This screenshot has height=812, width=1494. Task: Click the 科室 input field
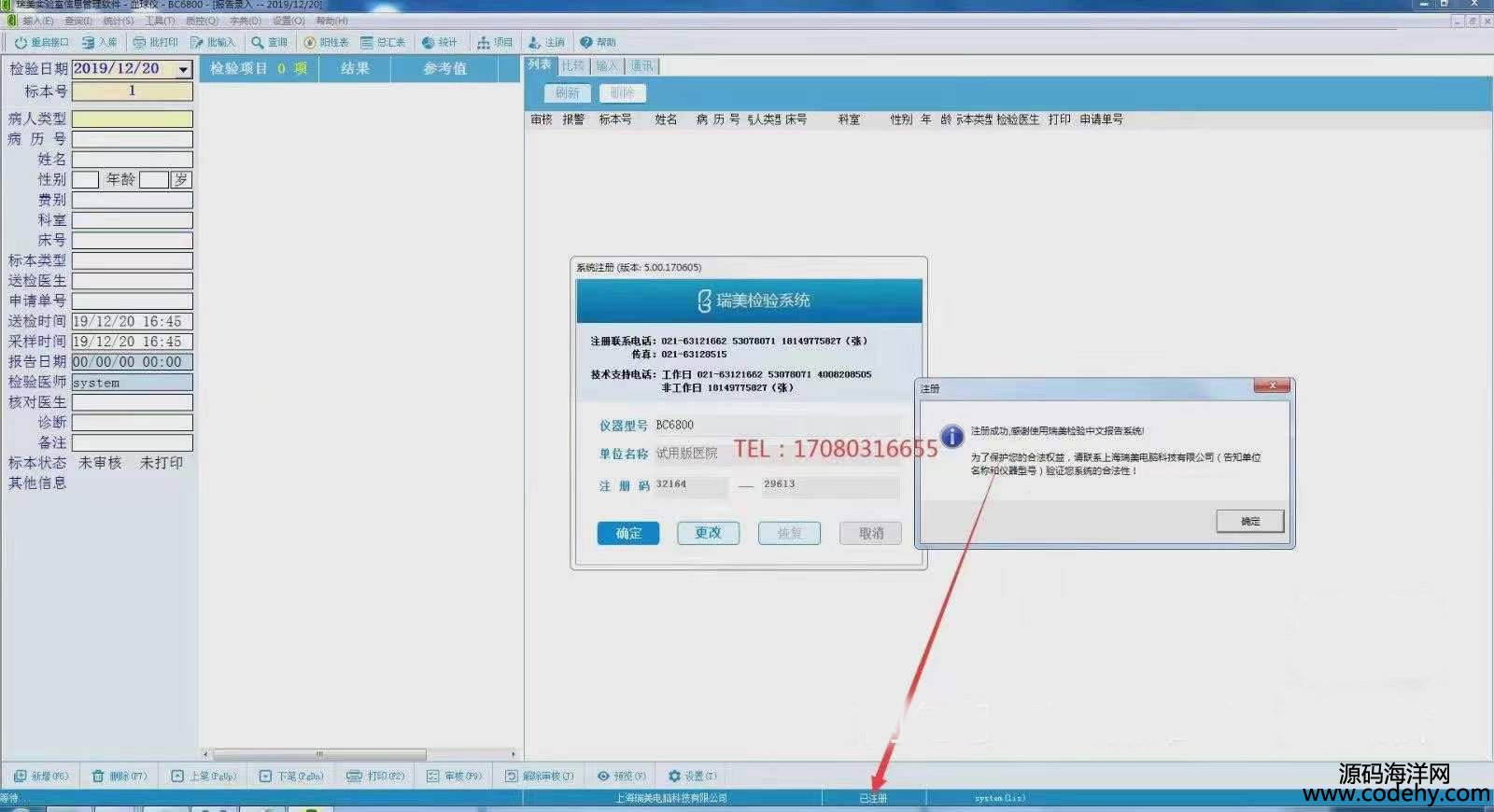click(x=133, y=220)
